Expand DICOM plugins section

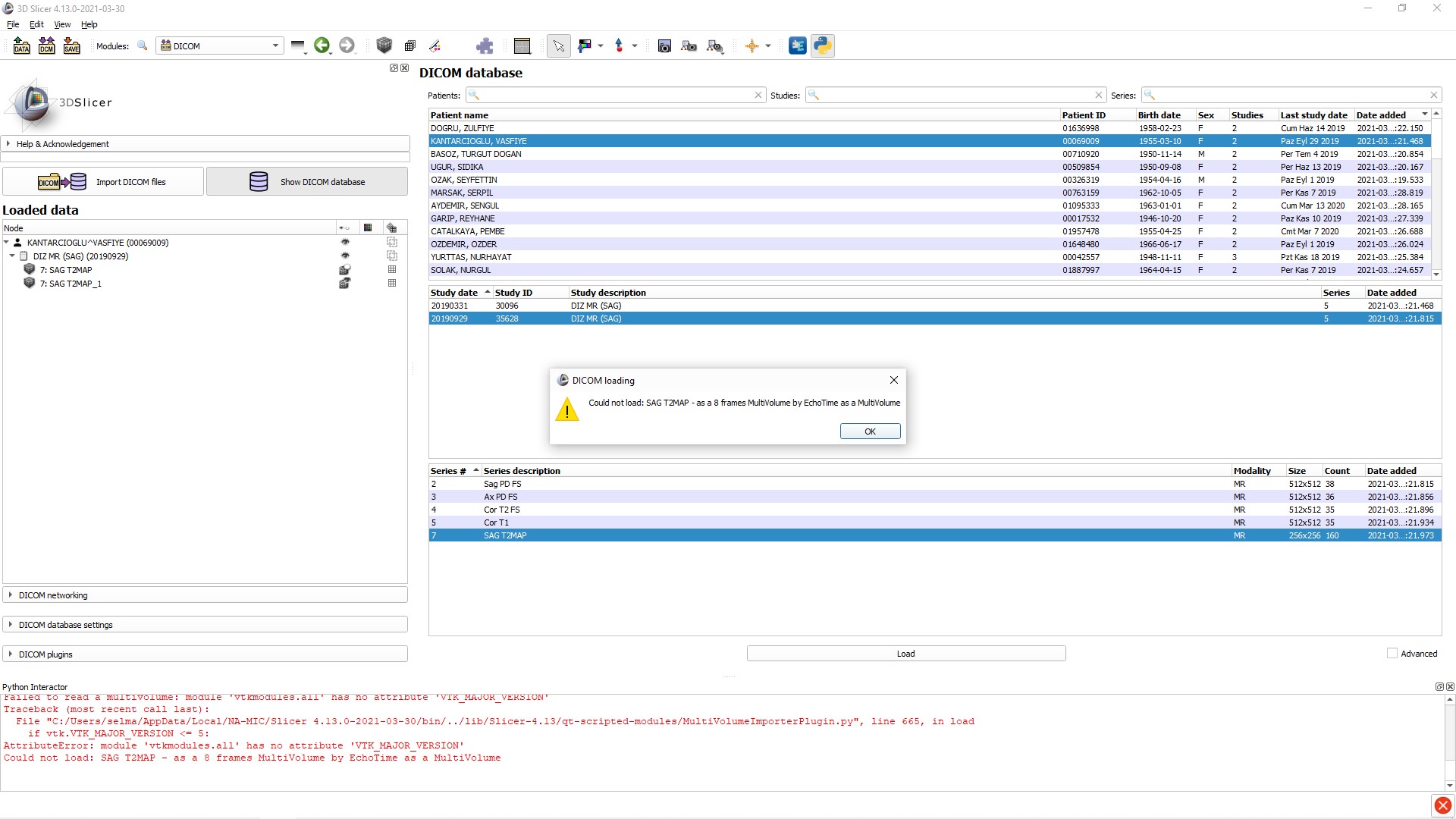(x=206, y=654)
